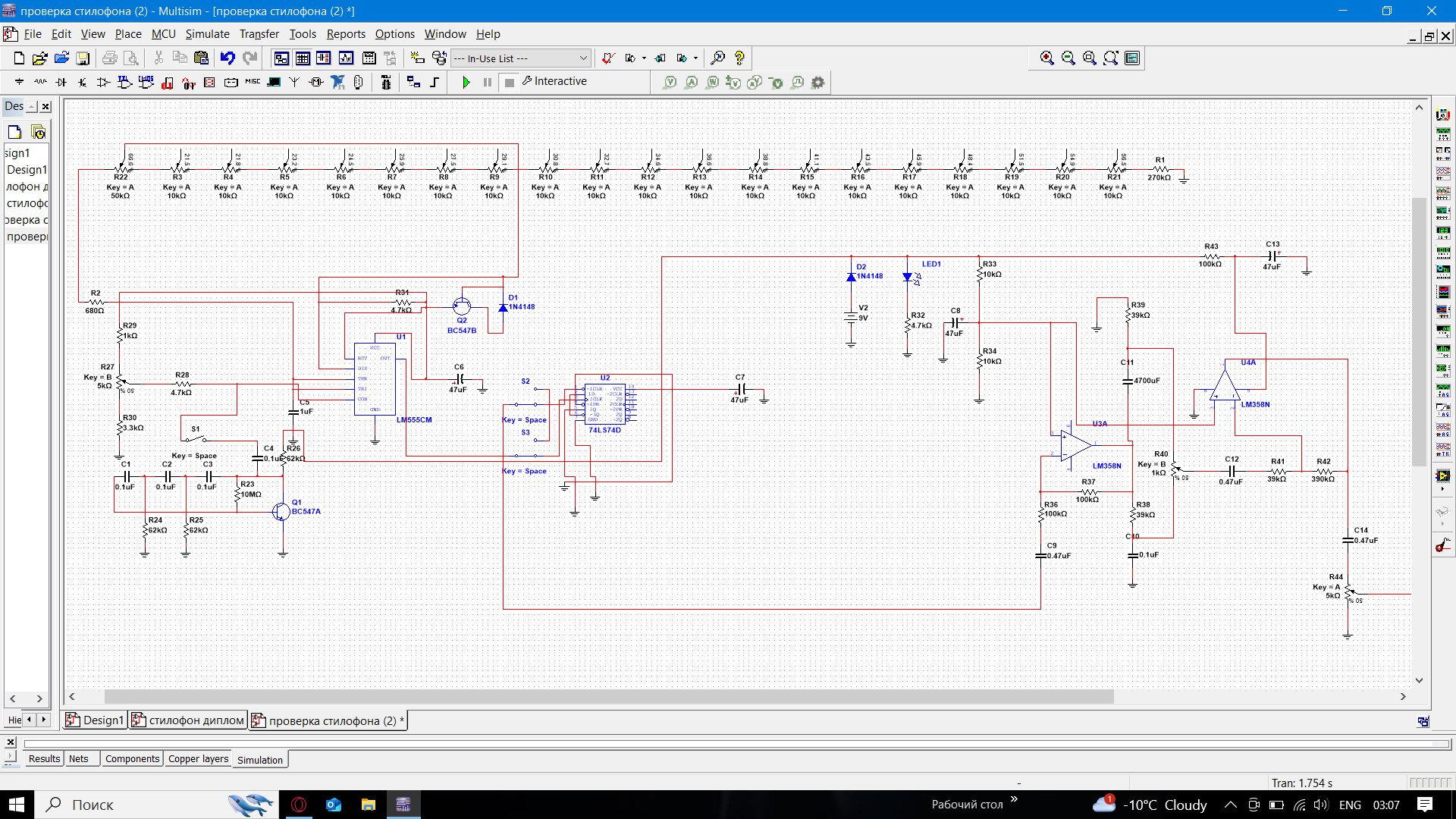Click the Zoom to fit page icon
Image resolution: width=1456 pixels, height=819 pixels.
[x=1111, y=58]
